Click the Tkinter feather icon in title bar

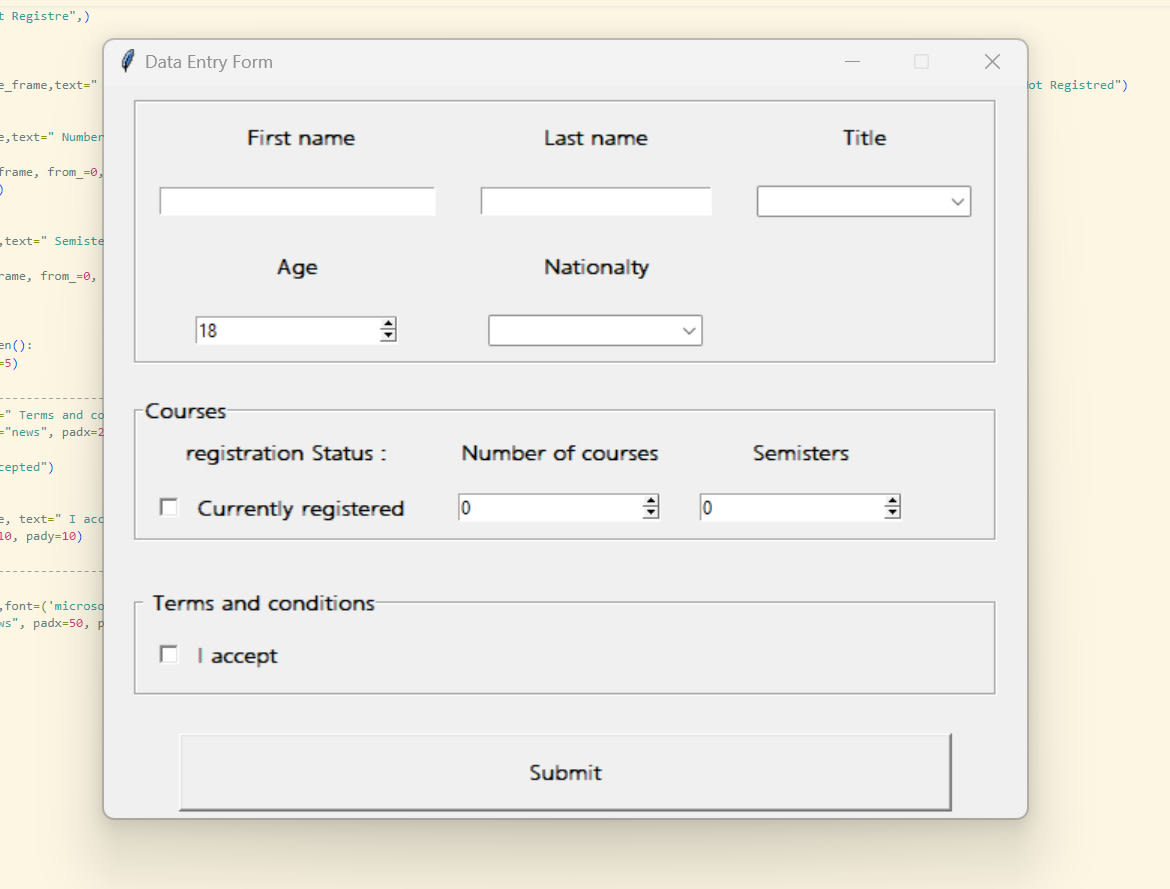pos(126,61)
